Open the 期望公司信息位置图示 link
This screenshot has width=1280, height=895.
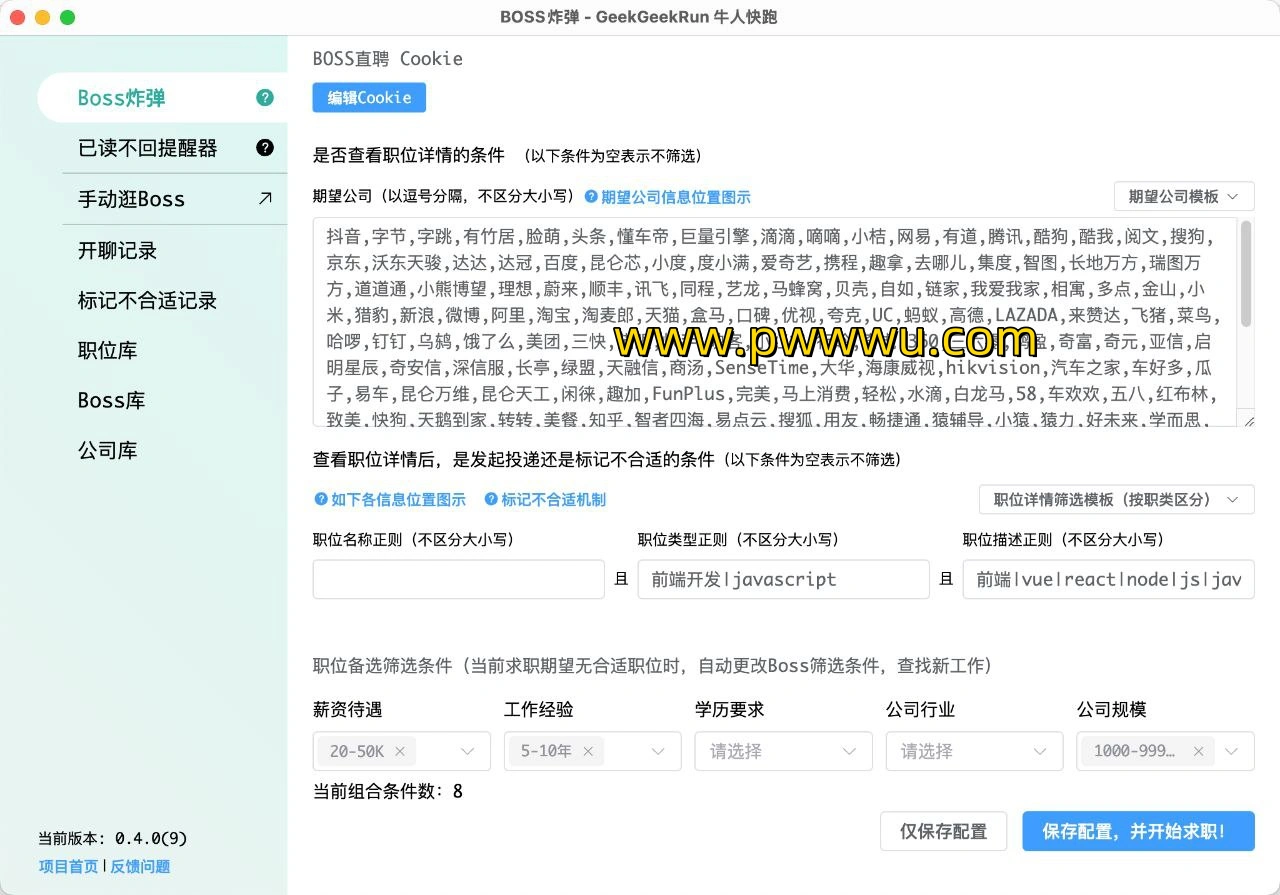coord(675,197)
